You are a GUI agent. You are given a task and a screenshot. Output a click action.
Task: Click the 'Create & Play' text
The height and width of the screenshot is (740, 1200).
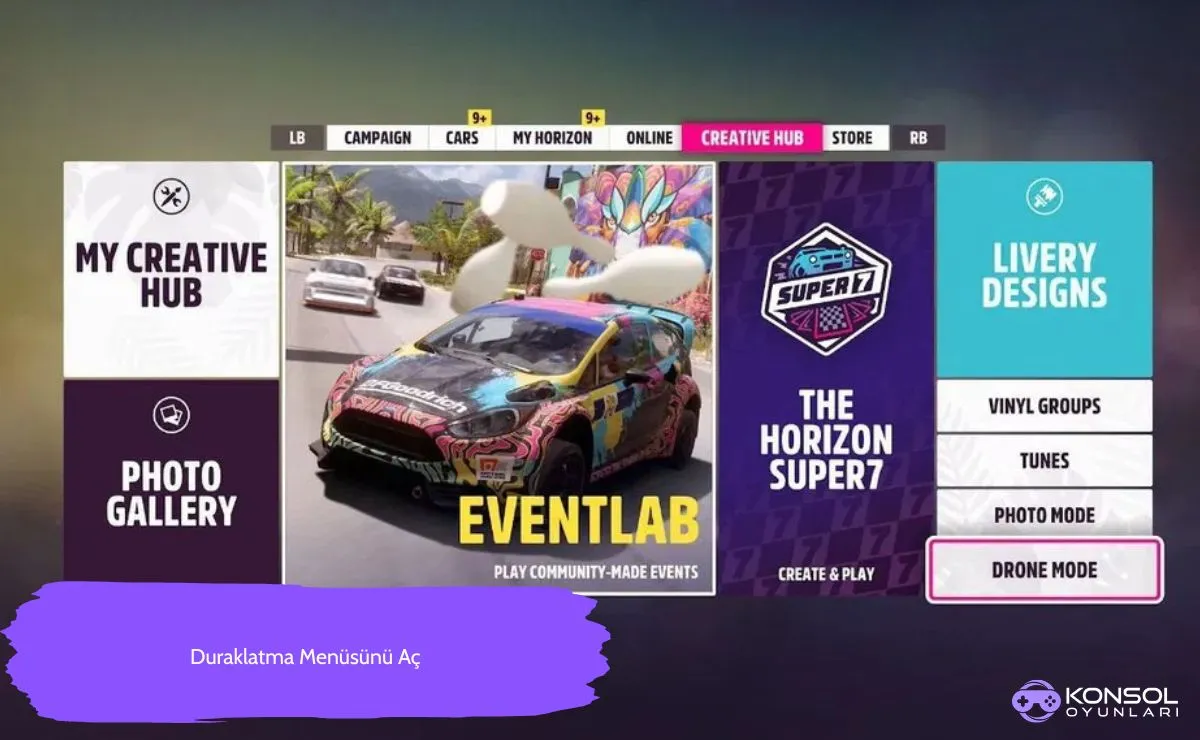point(826,574)
